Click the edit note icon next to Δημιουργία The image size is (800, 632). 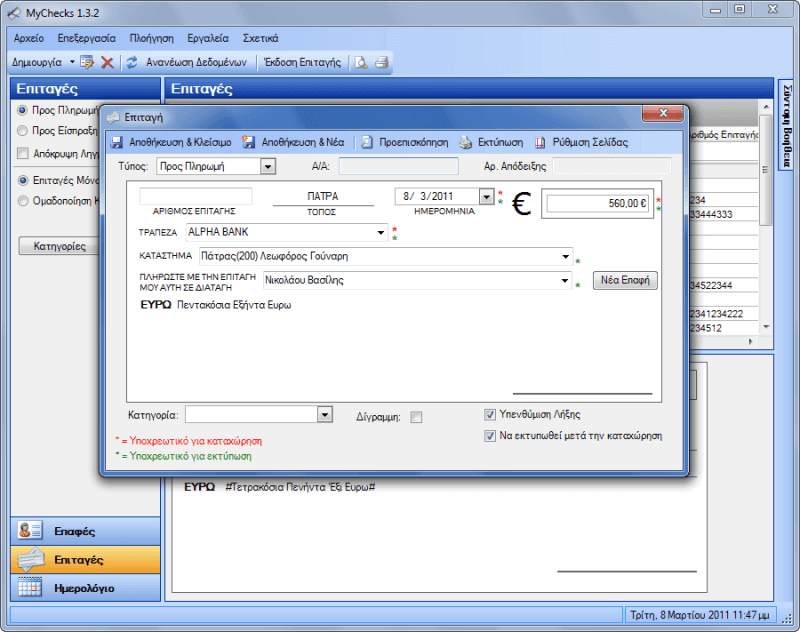tap(87, 62)
